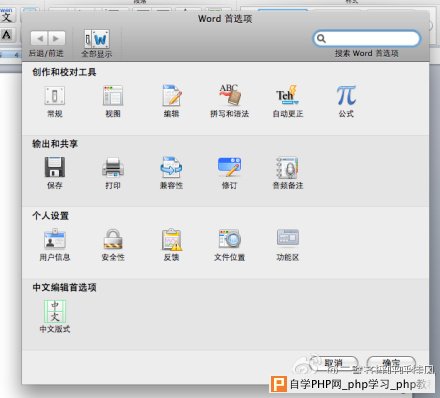Screen dimensions: 440x398
Task: Go forward with the right arrow button
Action: (56, 38)
